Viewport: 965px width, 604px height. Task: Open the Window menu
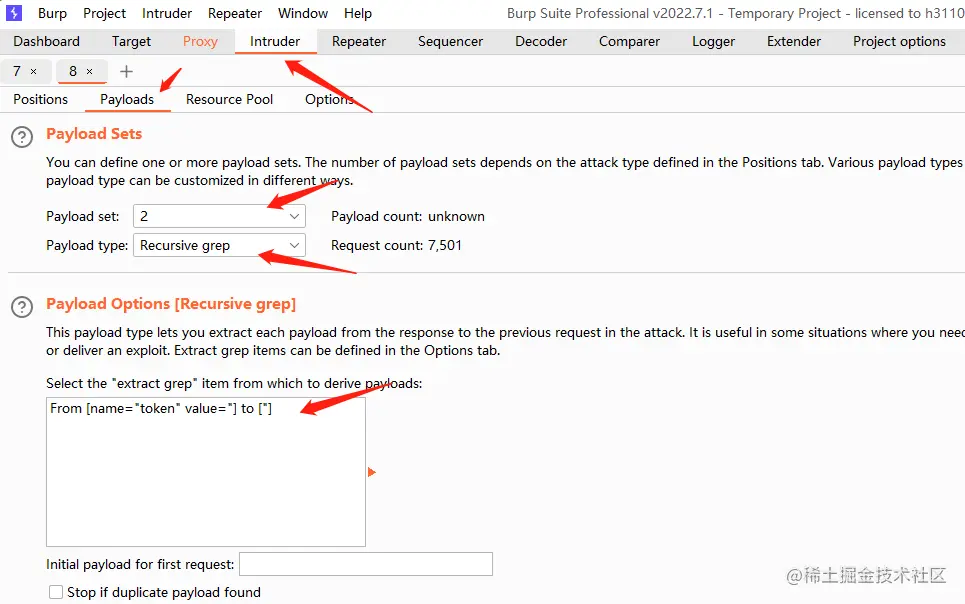pyautogui.click(x=303, y=13)
